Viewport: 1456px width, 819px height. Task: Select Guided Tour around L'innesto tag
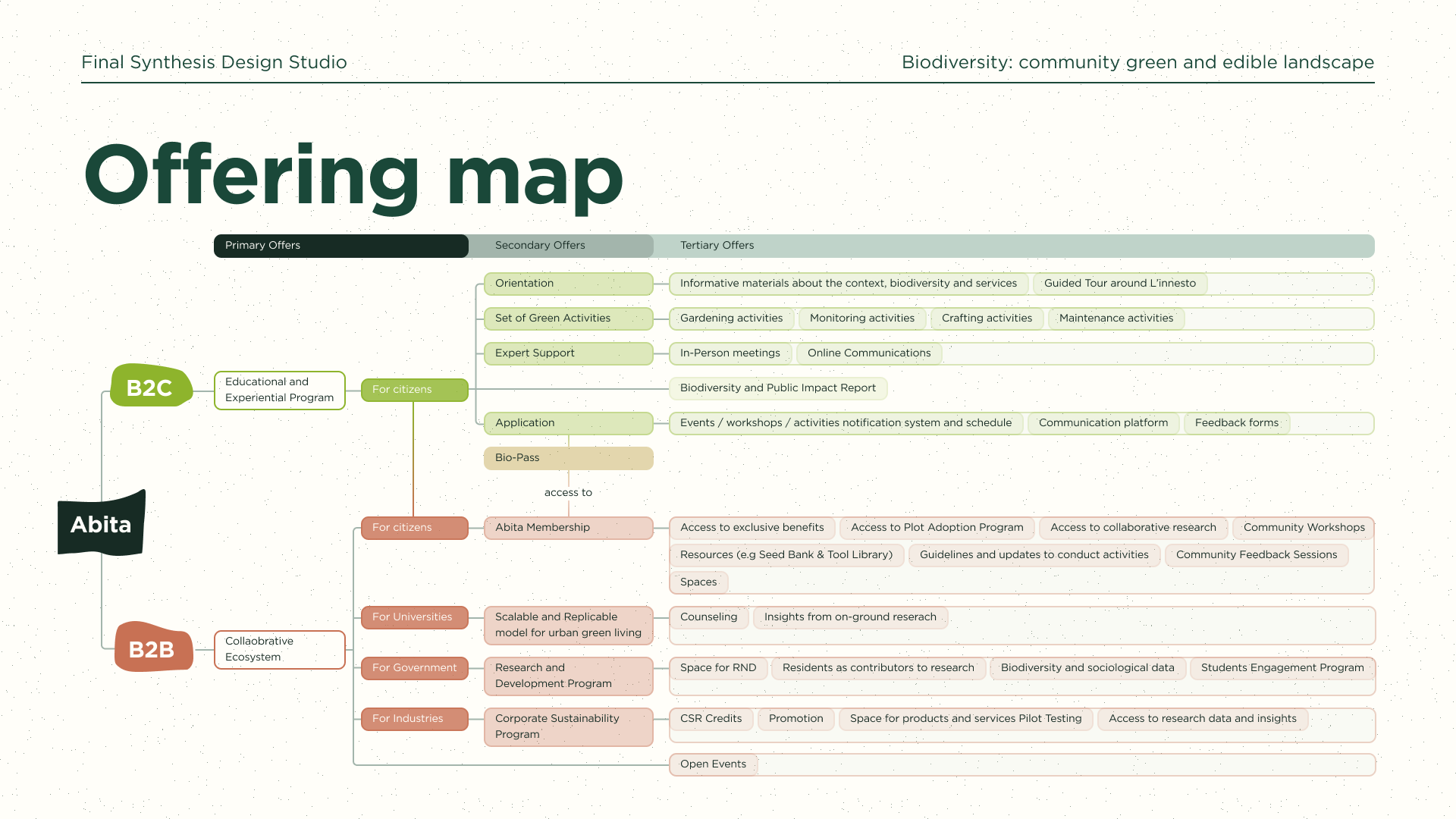tap(1120, 284)
